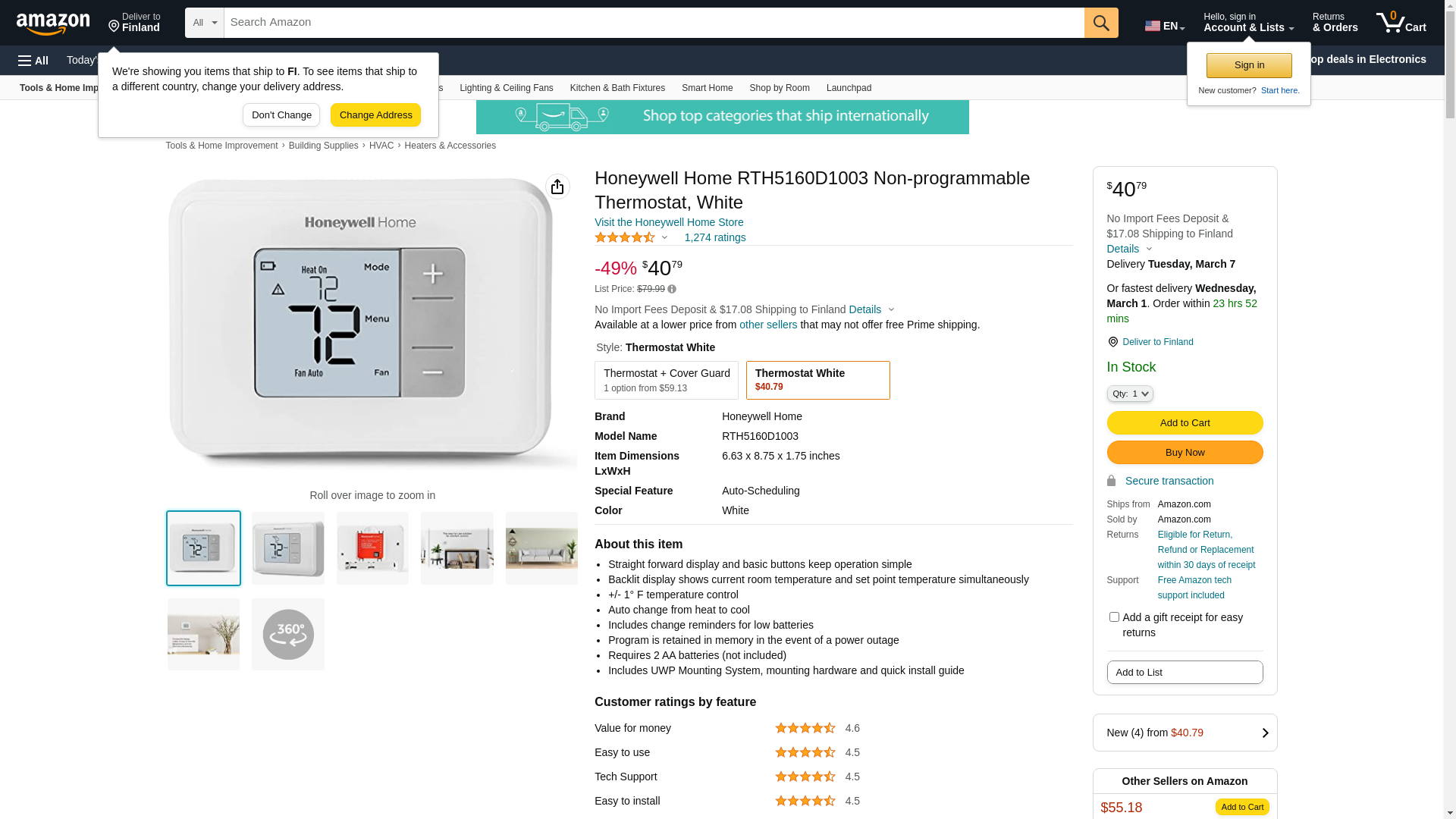Click the Amazon logo
This screenshot has height=819, width=1456.
(x=53, y=24)
